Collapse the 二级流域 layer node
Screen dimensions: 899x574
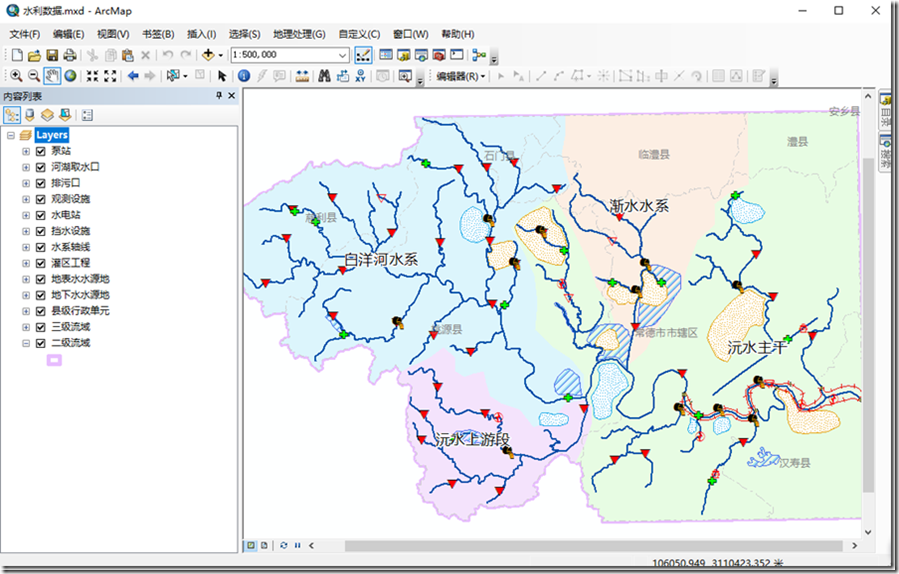coord(26,343)
